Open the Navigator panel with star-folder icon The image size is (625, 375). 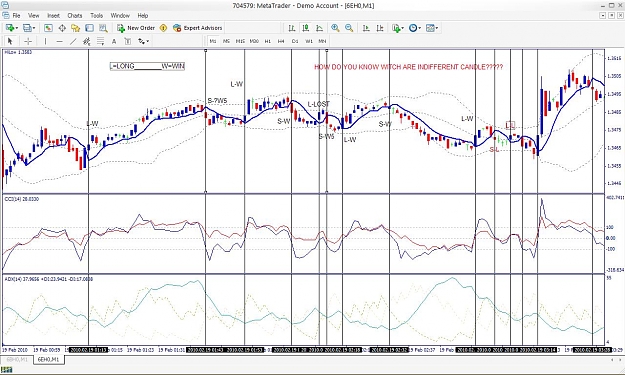click(75, 28)
